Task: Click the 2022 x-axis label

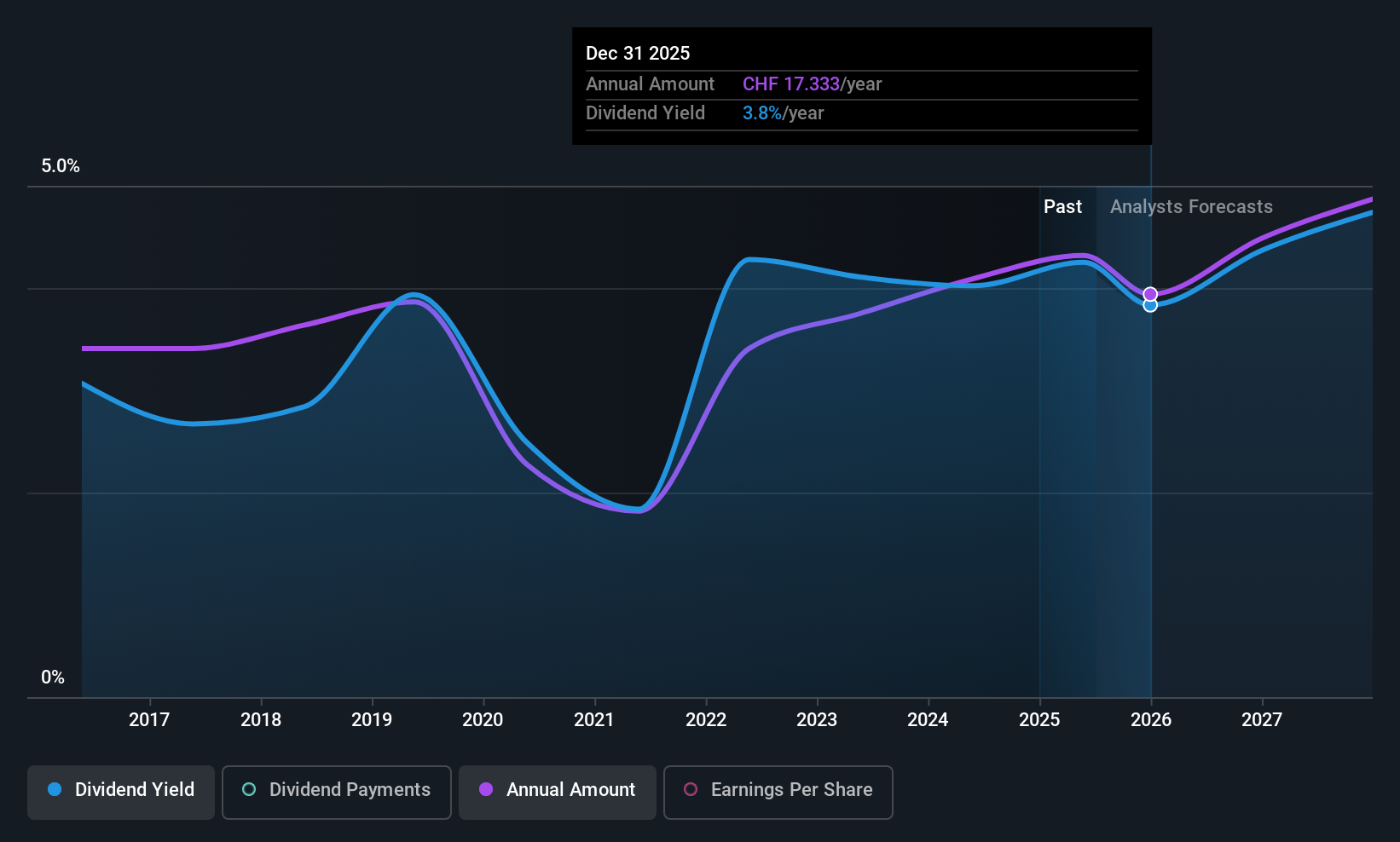Action: (706, 720)
